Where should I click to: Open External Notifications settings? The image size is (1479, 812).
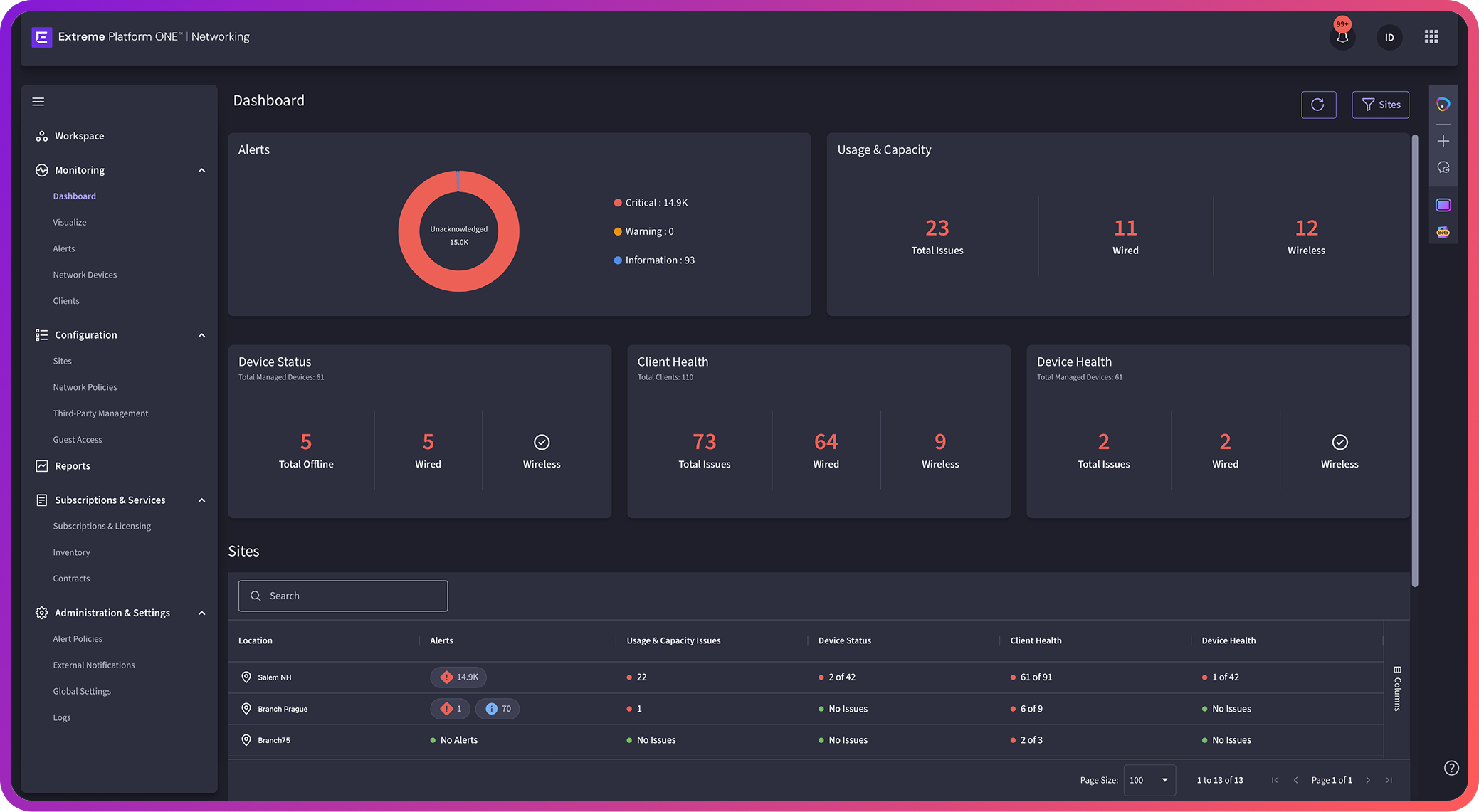click(94, 666)
